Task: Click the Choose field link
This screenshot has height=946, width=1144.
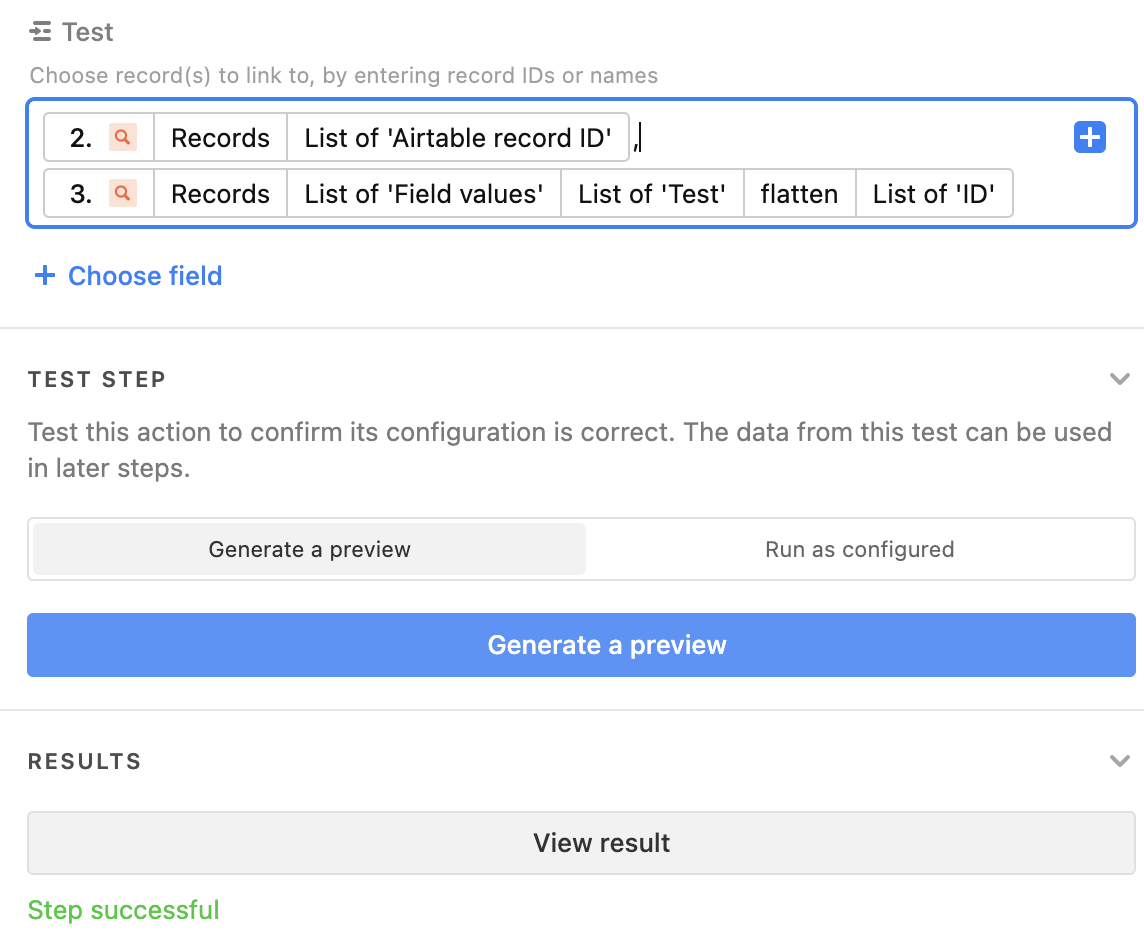Action: pyautogui.click(x=144, y=276)
